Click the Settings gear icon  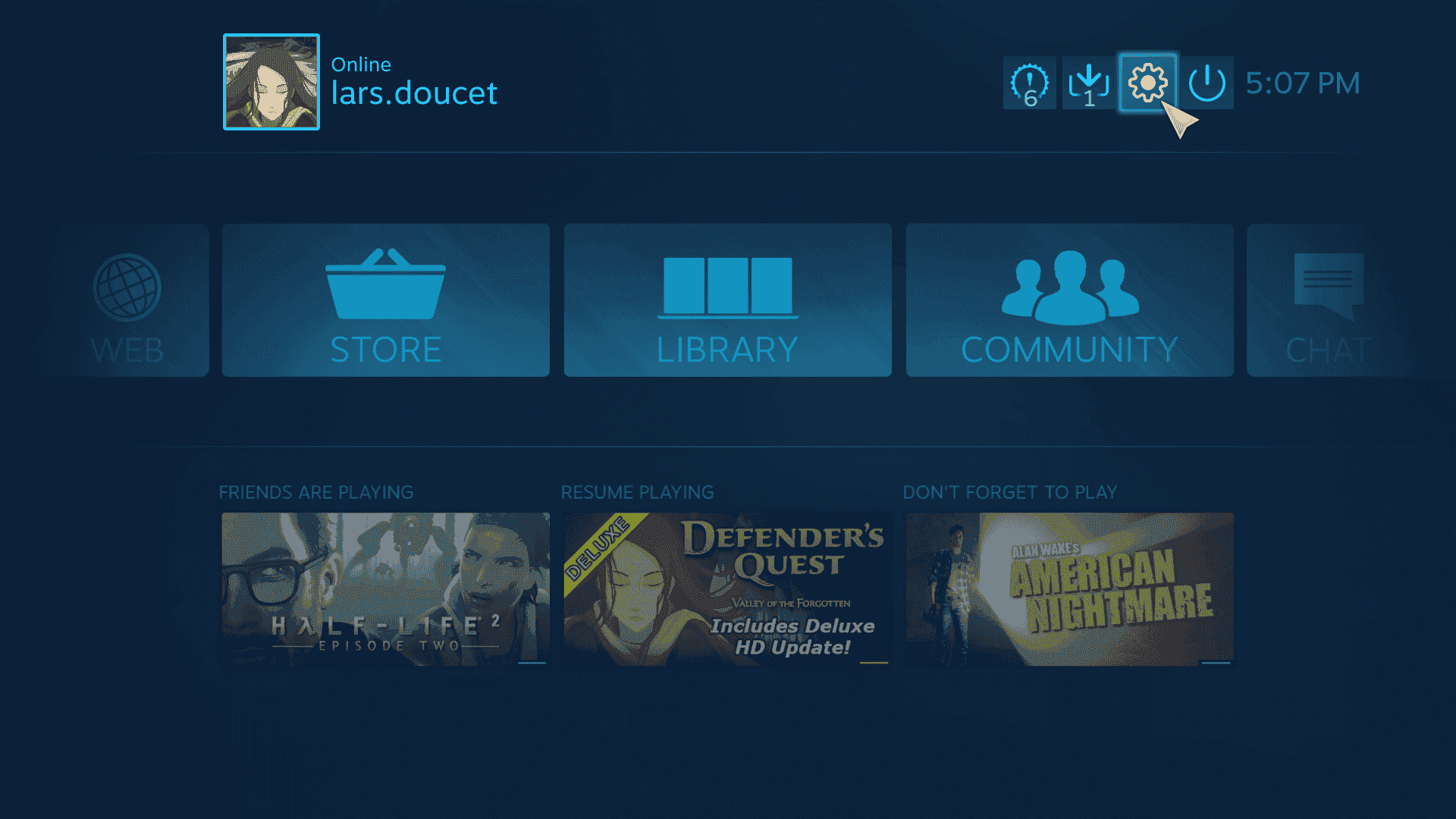(x=1147, y=82)
